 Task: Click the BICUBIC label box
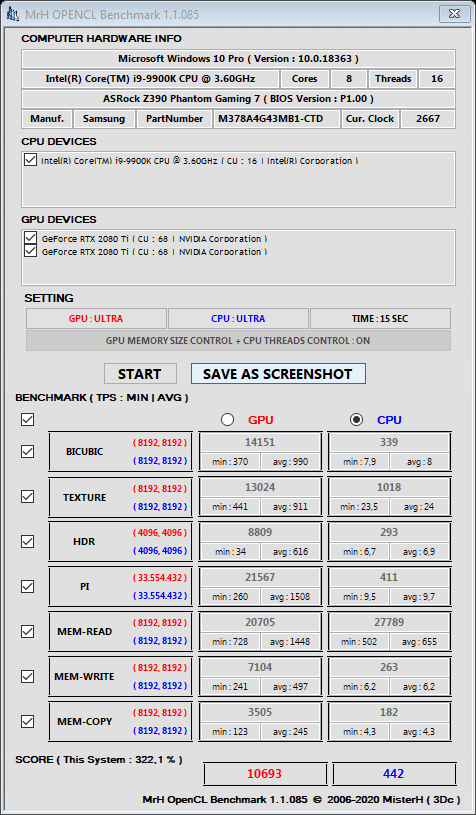click(x=121, y=452)
